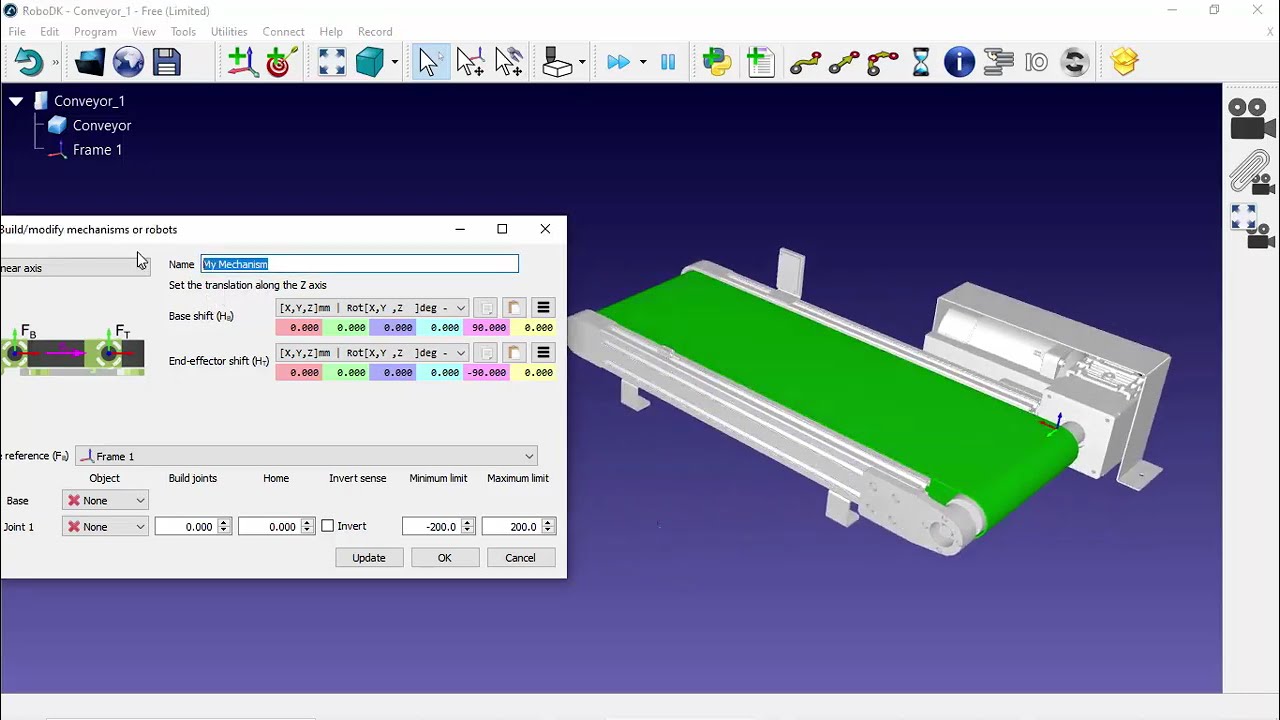Add a joint move instruction icon
Screen dimensions: 1280x720
click(805, 62)
